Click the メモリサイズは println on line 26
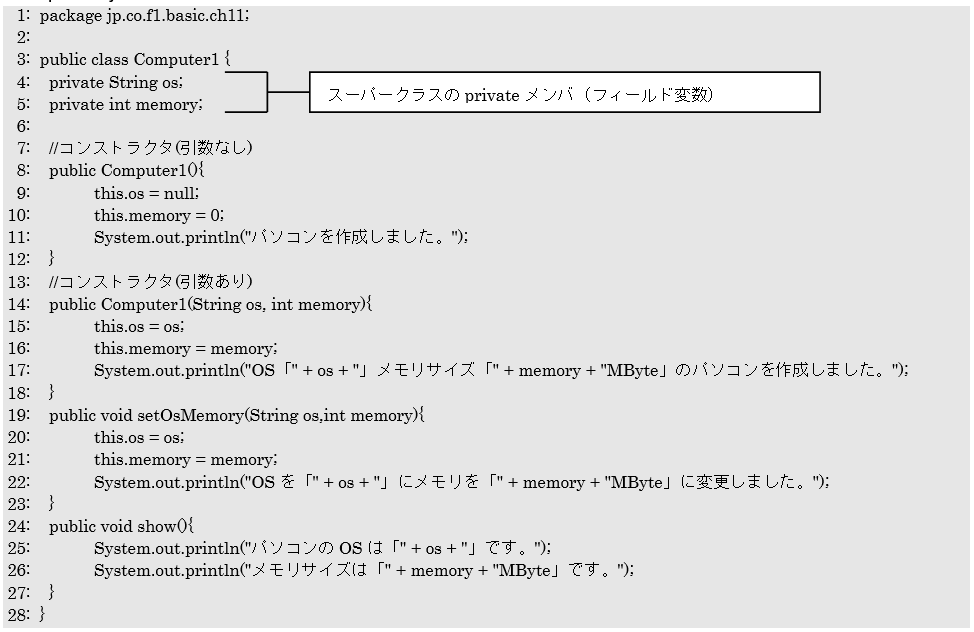The image size is (974, 632). click(x=364, y=570)
